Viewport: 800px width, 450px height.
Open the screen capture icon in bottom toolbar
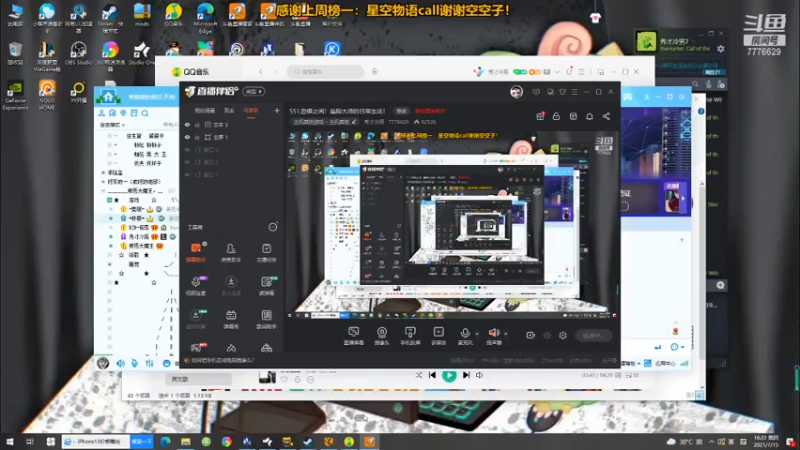pos(354,336)
